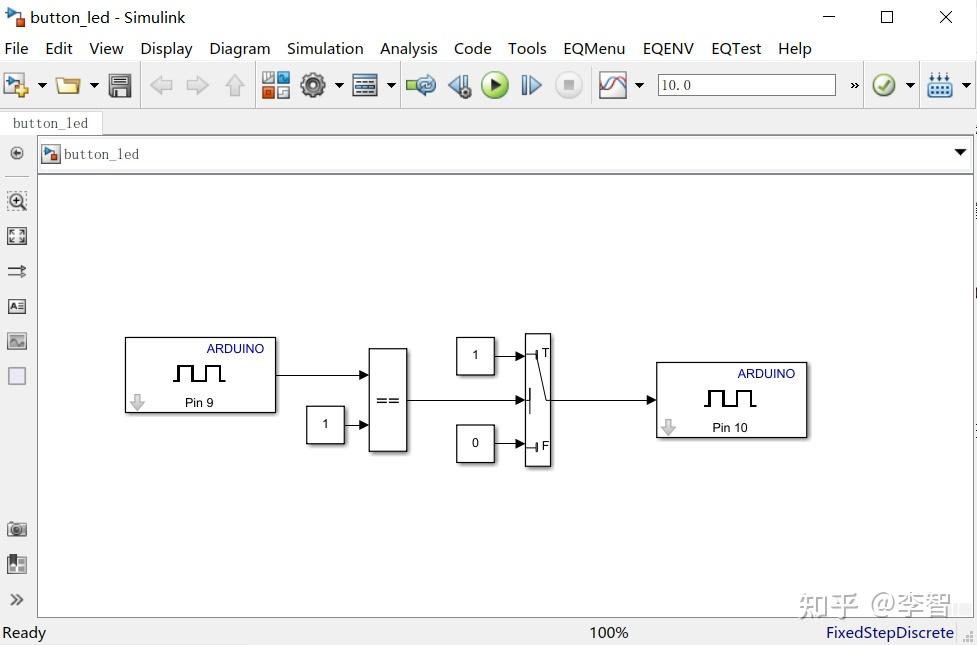Expand the left palette with double arrow
The width and height of the screenshot is (977, 645).
[x=17, y=599]
